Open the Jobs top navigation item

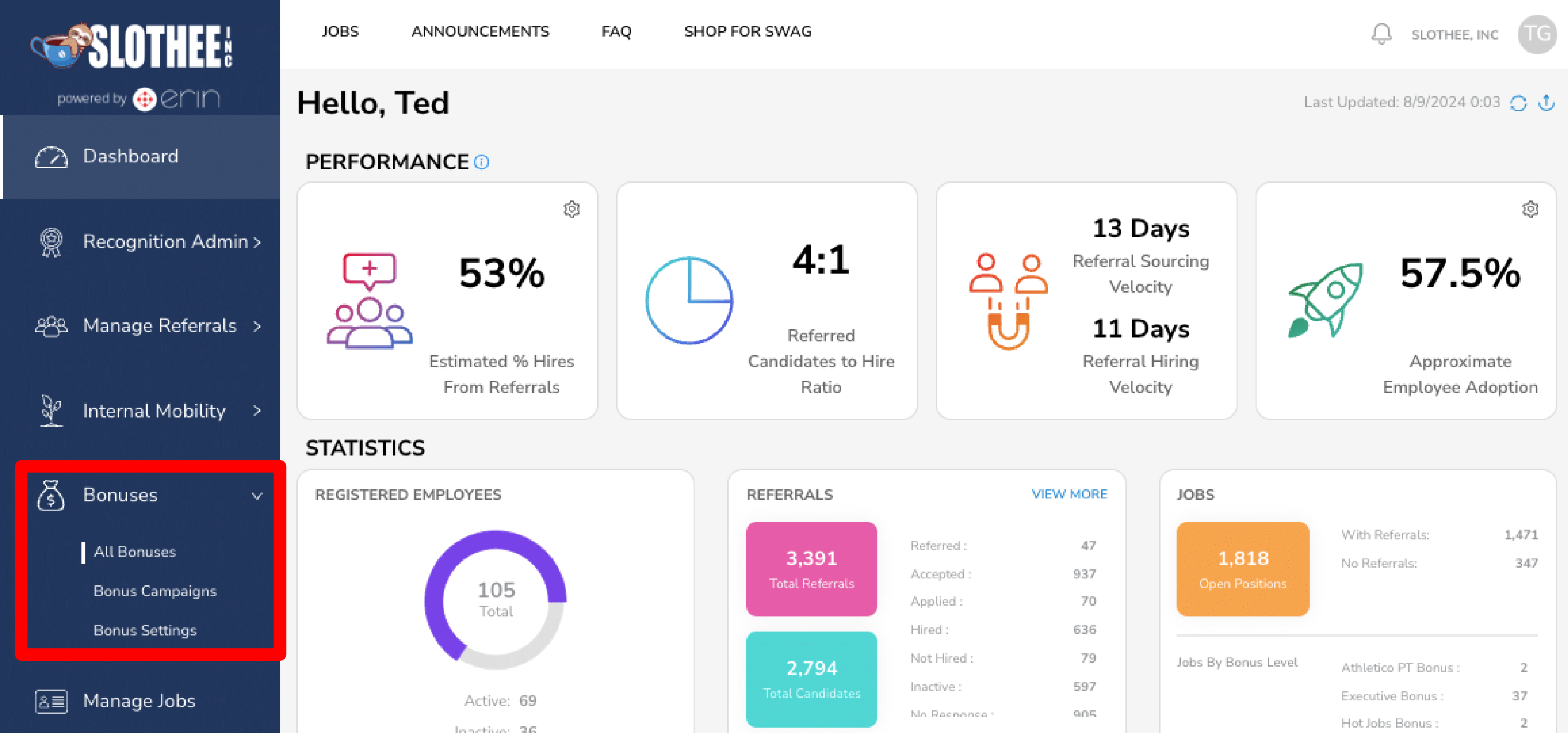point(340,31)
